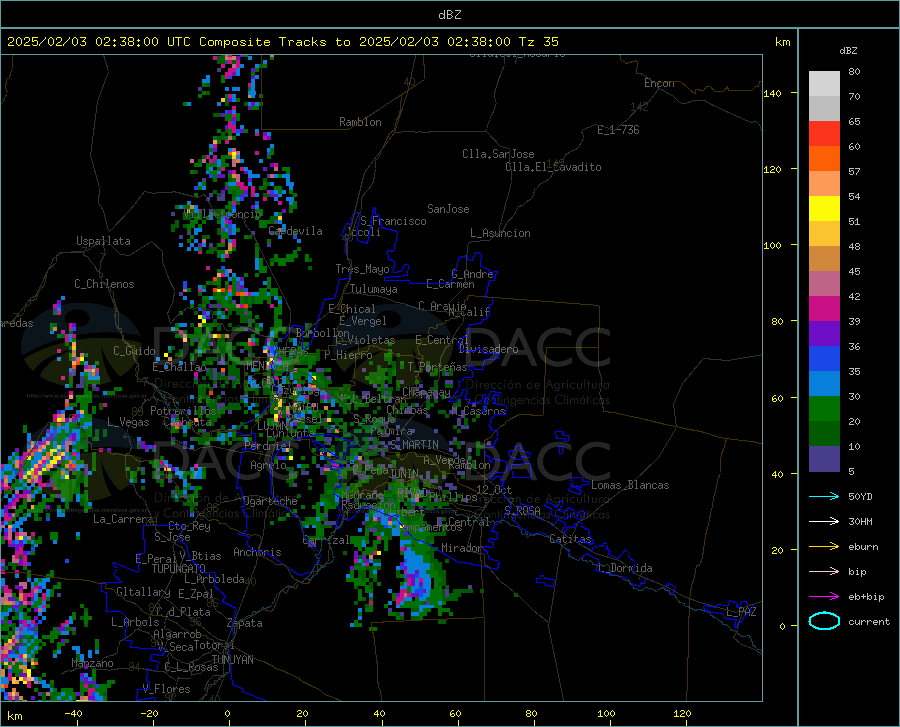This screenshot has width=900, height=727.
Task: Click the TUPUNGATO label
Action: 179,569
